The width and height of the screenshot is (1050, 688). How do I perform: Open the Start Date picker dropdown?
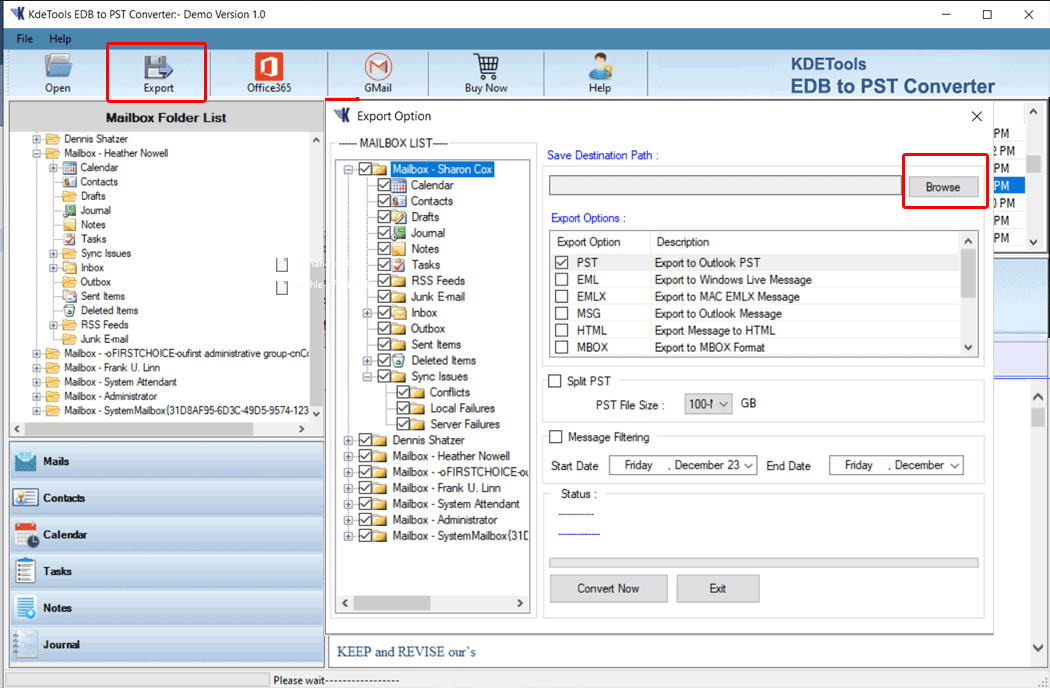pos(748,466)
